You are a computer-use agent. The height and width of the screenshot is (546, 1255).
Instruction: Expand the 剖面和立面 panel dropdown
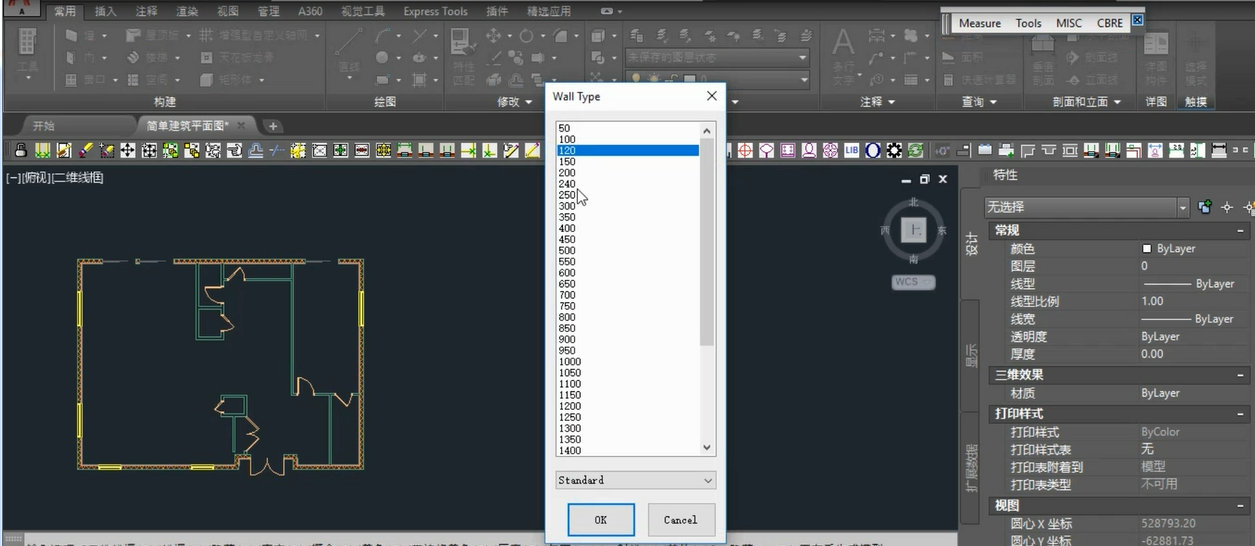tap(1117, 102)
